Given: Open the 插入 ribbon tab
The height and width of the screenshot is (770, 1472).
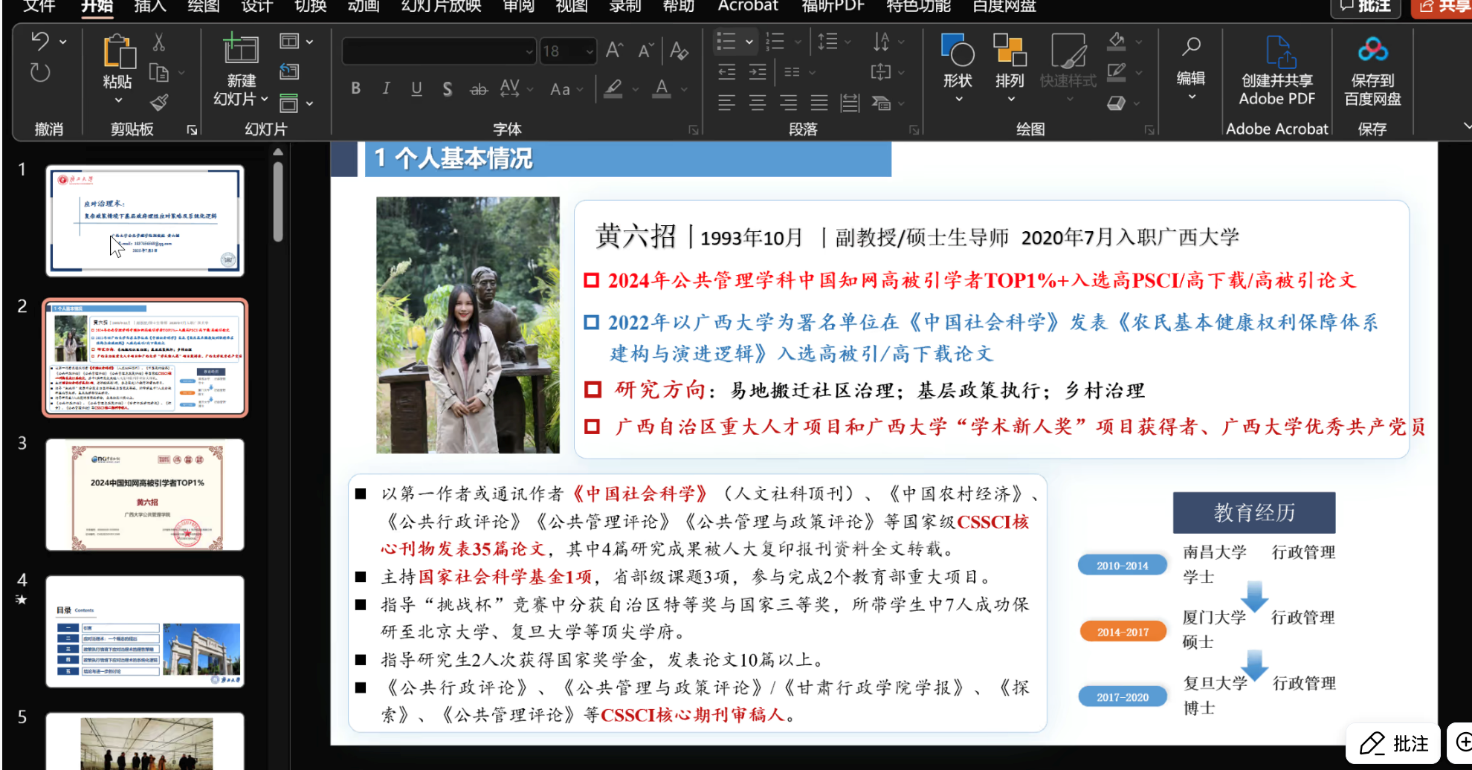Looking at the screenshot, I should (x=150, y=6).
